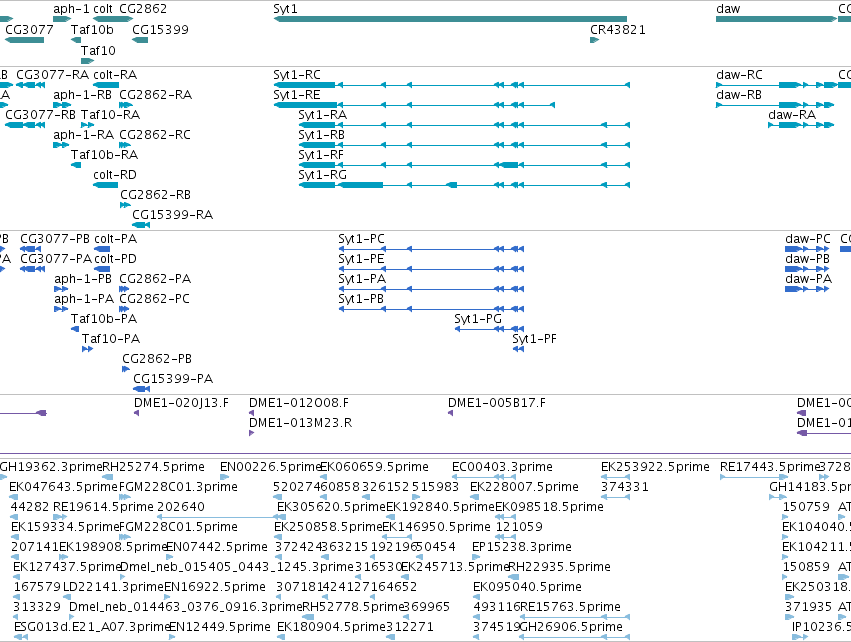Click the Taf10-PA protein label
This screenshot has width=851, height=642.
111,339
